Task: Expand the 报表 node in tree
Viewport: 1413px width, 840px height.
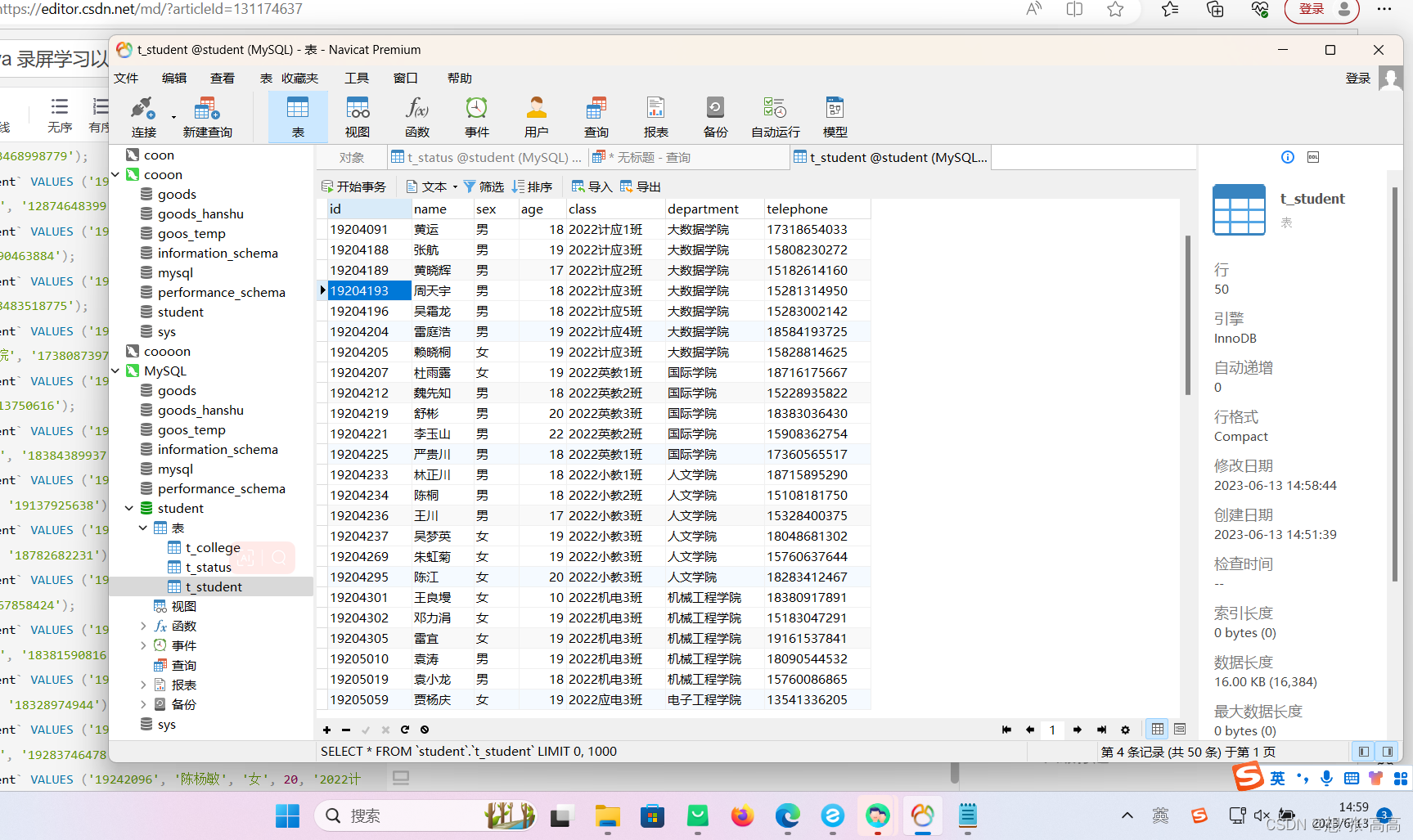Action: click(x=143, y=685)
